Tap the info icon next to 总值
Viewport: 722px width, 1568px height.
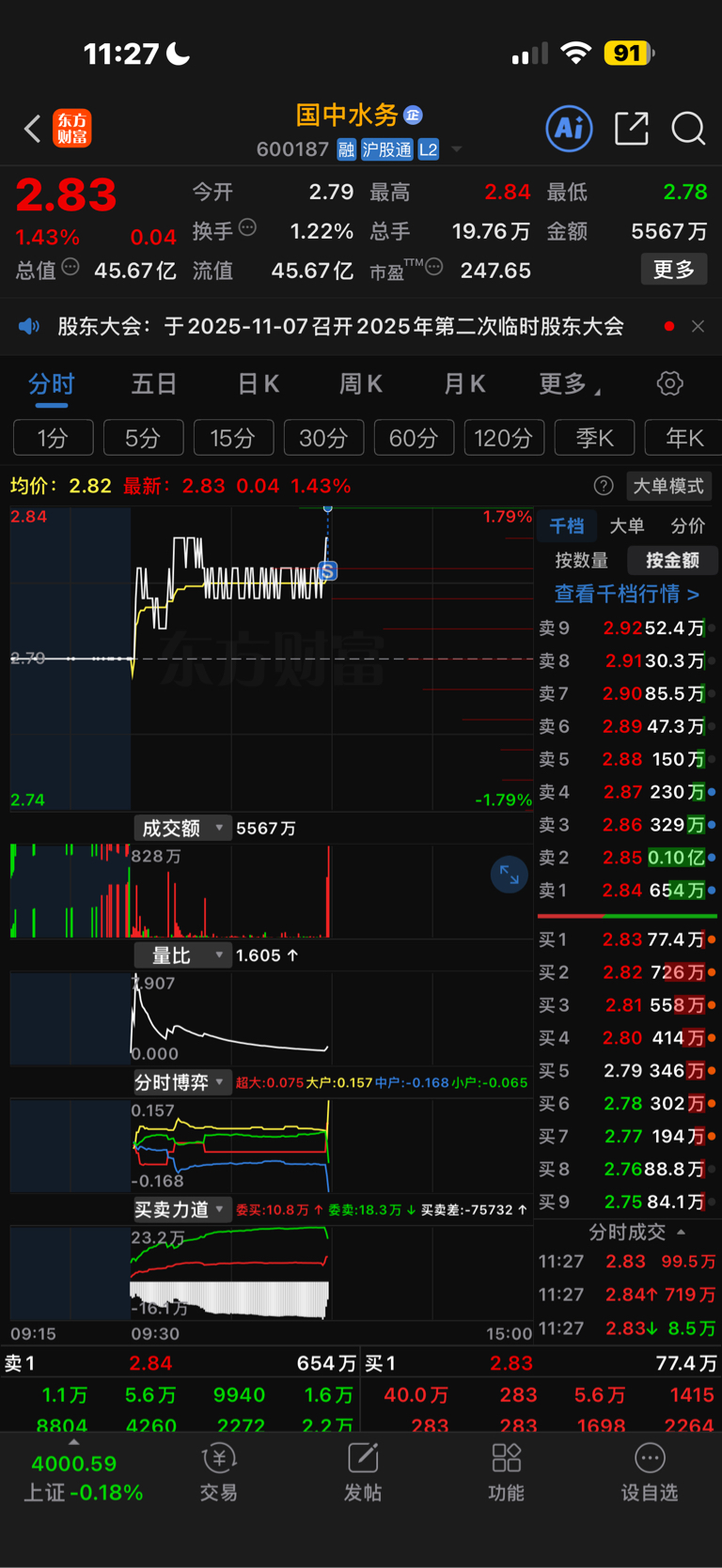(x=71, y=268)
